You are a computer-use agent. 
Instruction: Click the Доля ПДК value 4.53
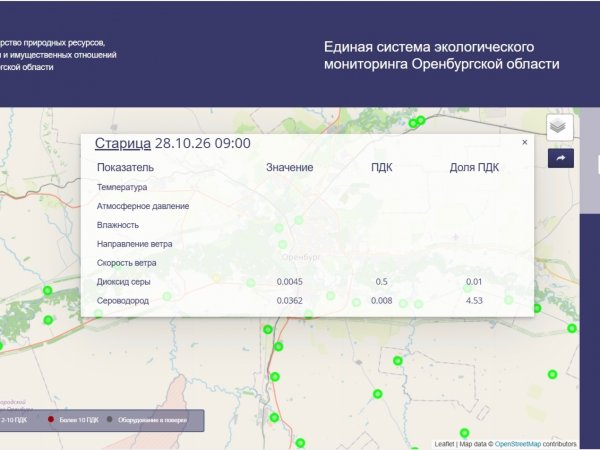(x=474, y=301)
